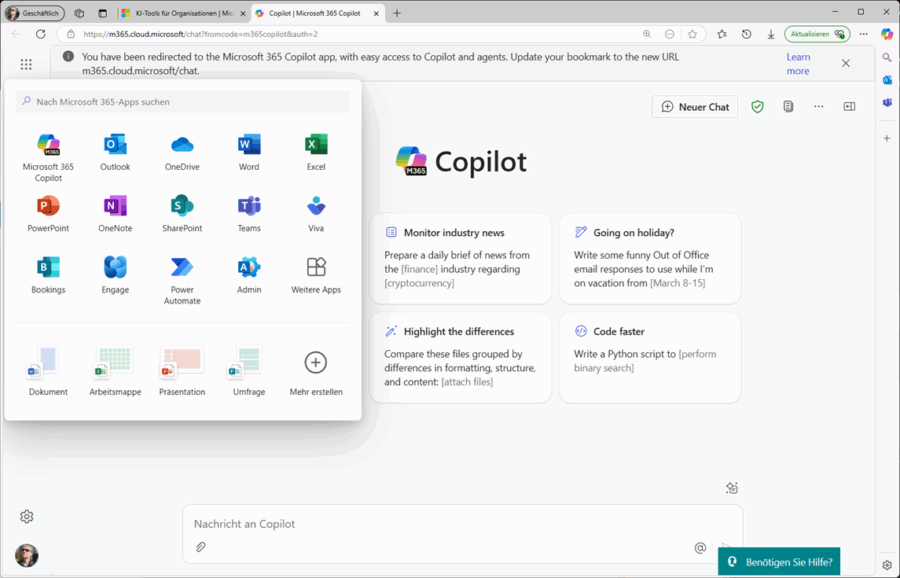The height and width of the screenshot is (578, 900).
Task: Toggle the Copilot side panel icon
Action: [849, 107]
